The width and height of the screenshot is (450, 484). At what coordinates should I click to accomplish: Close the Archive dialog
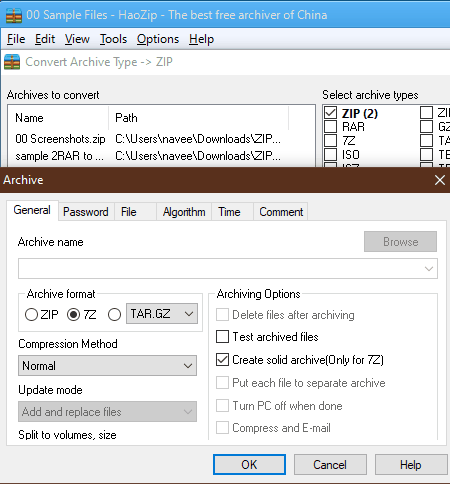tap(440, 180)
